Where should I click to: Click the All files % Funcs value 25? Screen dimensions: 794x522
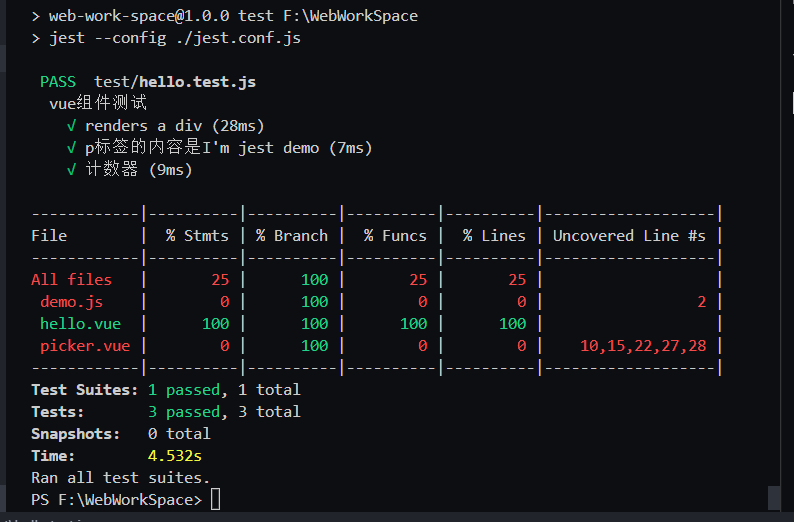[x=418, y=279]
